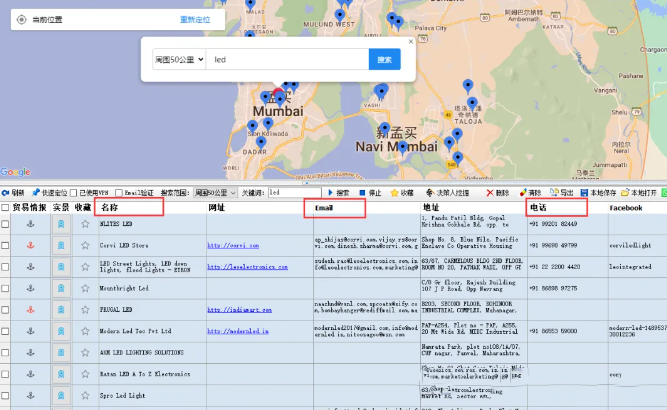Viewport: 667px width, 410px height.
Task: Click anchor icon in Mountbright Led row
Action: point(31,288)
